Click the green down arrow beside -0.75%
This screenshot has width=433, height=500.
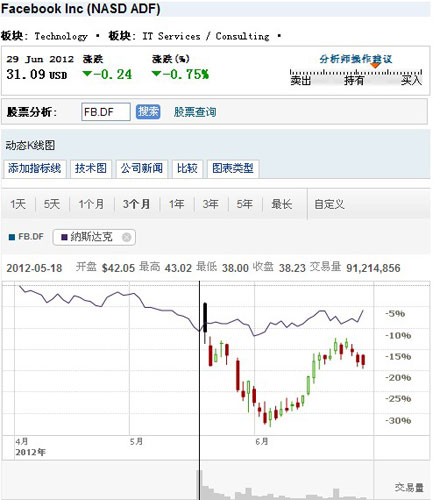click(x=156, y=73)
